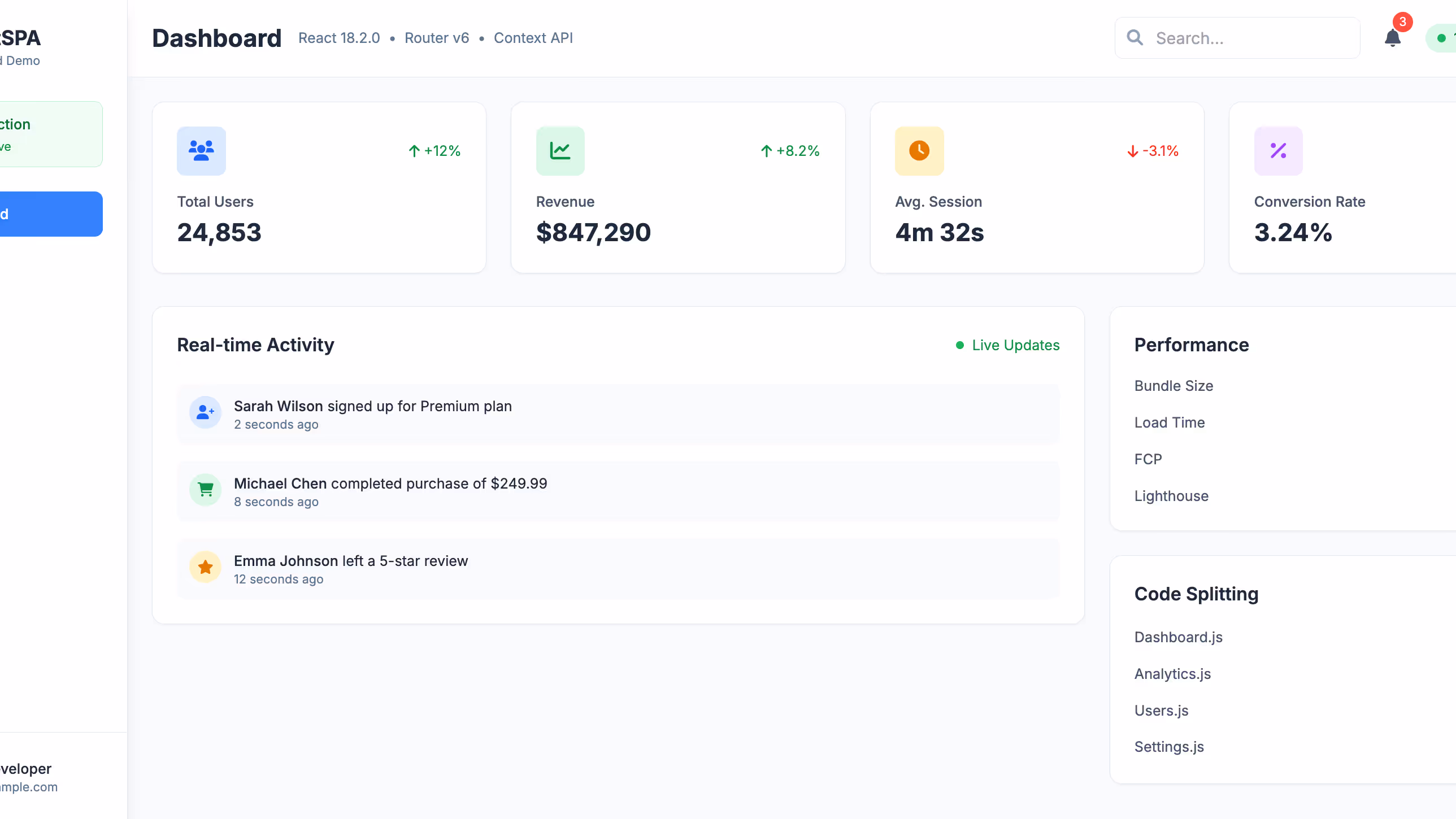Screen dimensions: 1456x819
Task: Click the Analytics.js chunk entry
Action: tap(1173, 674)
